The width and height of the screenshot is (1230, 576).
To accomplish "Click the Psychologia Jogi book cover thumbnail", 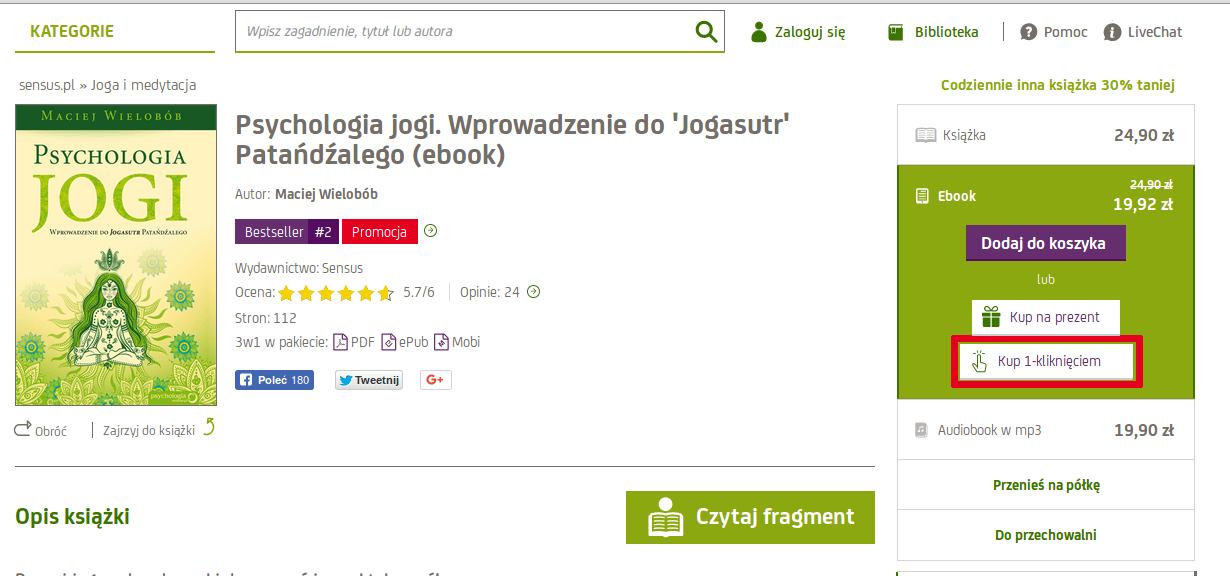I will [x=116, y=255].
